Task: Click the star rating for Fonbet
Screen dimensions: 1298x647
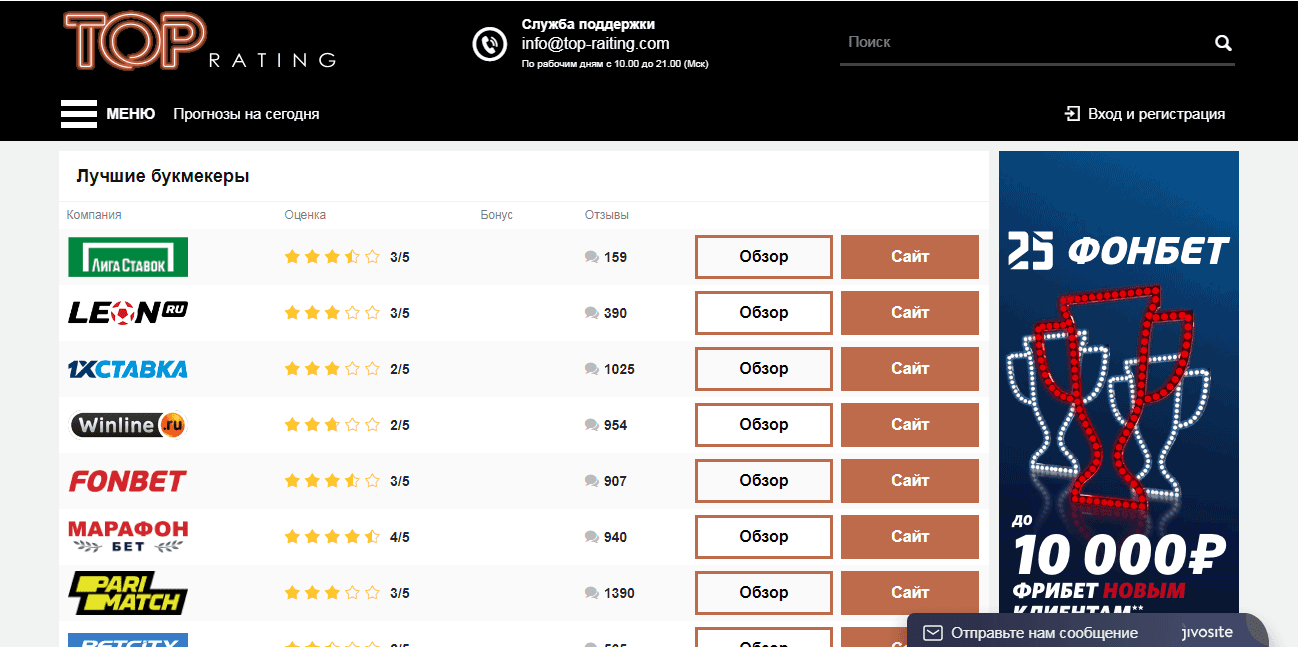Action: 332,481
